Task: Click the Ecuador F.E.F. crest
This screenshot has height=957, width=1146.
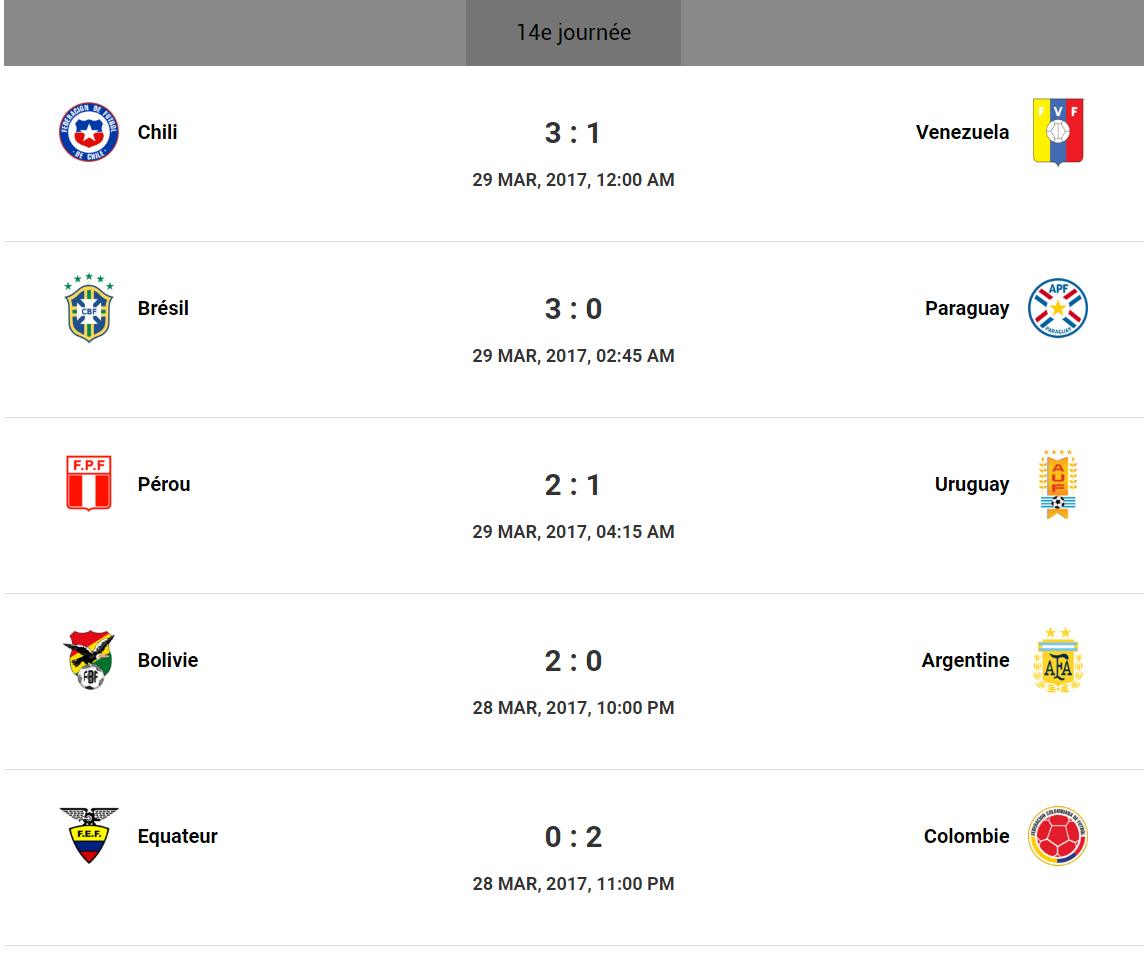Action: click(89, 836)
